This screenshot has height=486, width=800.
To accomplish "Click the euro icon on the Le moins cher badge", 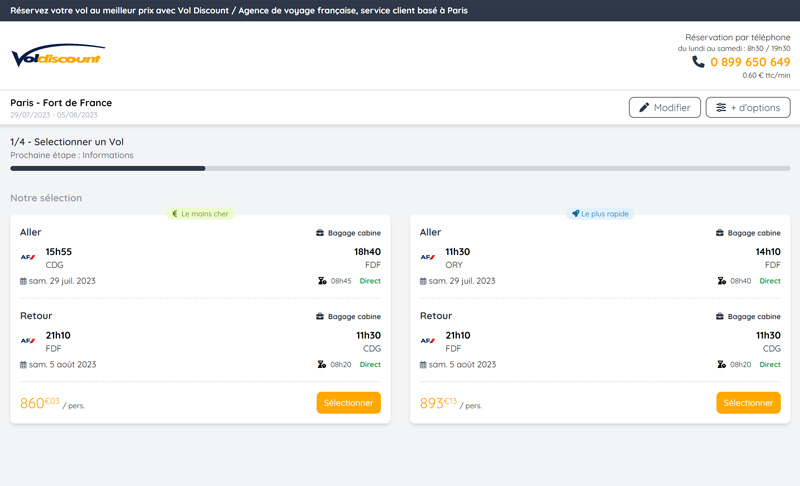I will click(175, 214).
